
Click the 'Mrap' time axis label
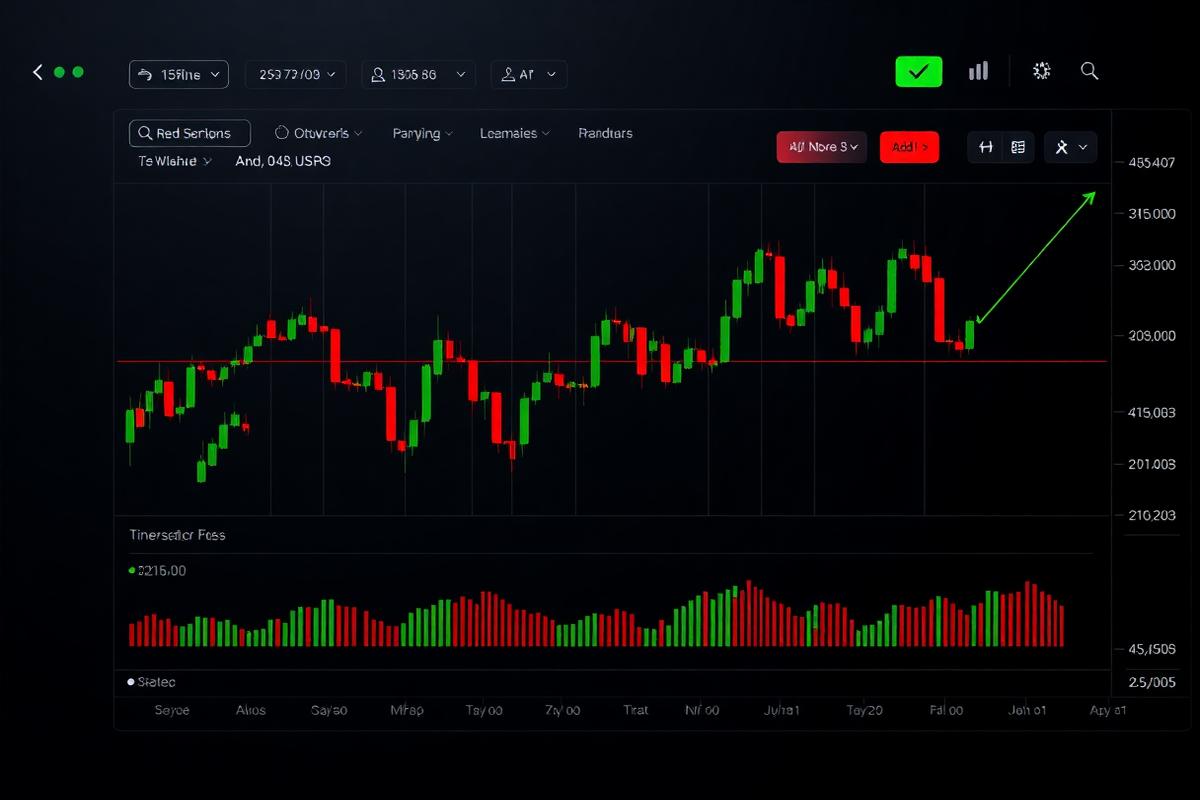click(x=406, y=710)
